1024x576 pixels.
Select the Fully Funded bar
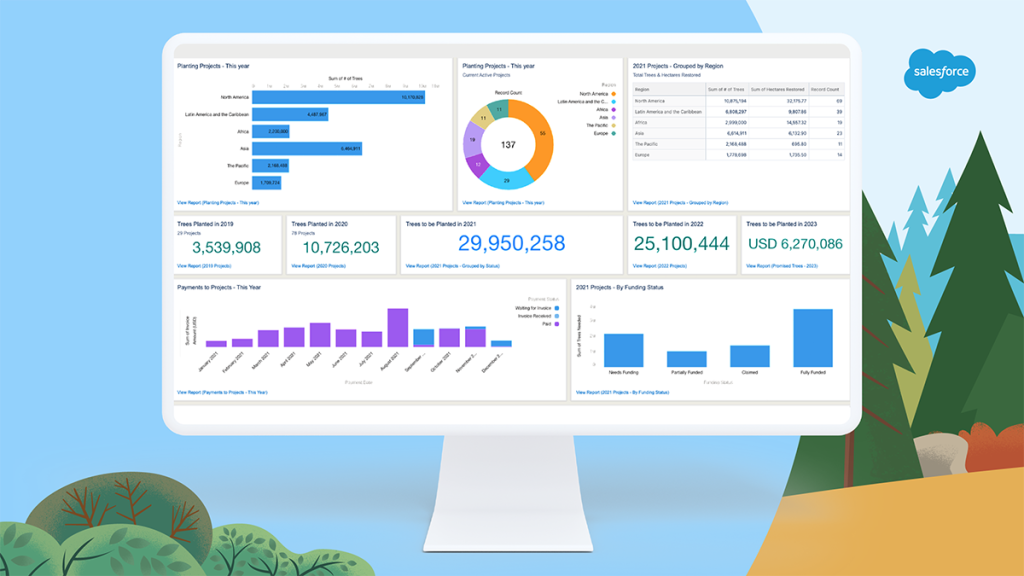pos(812,337)
